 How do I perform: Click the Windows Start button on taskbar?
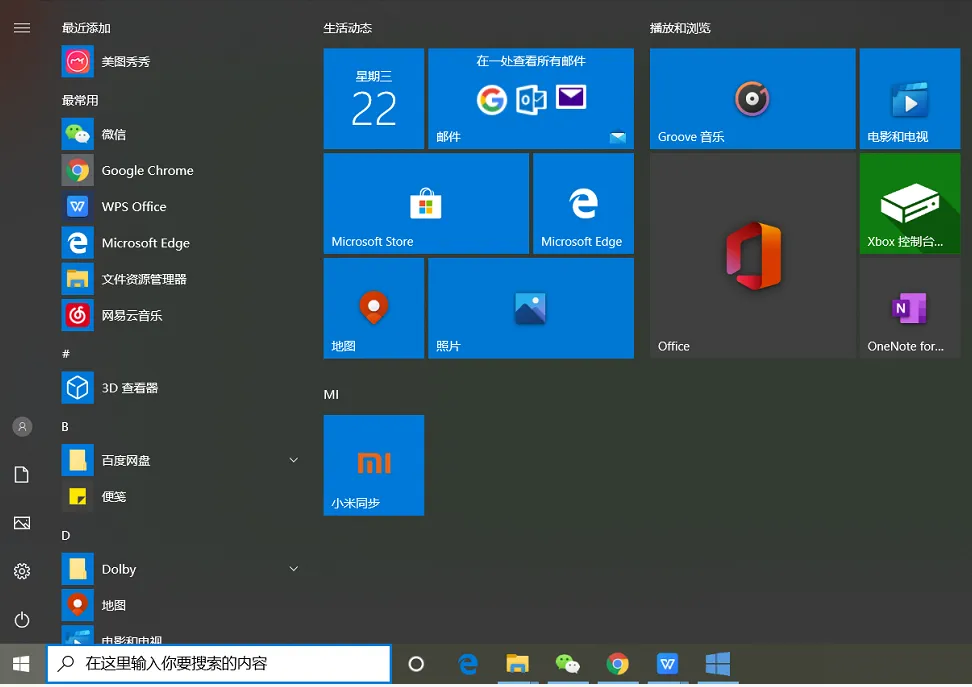pyautogui.click(x=22, y=664)
